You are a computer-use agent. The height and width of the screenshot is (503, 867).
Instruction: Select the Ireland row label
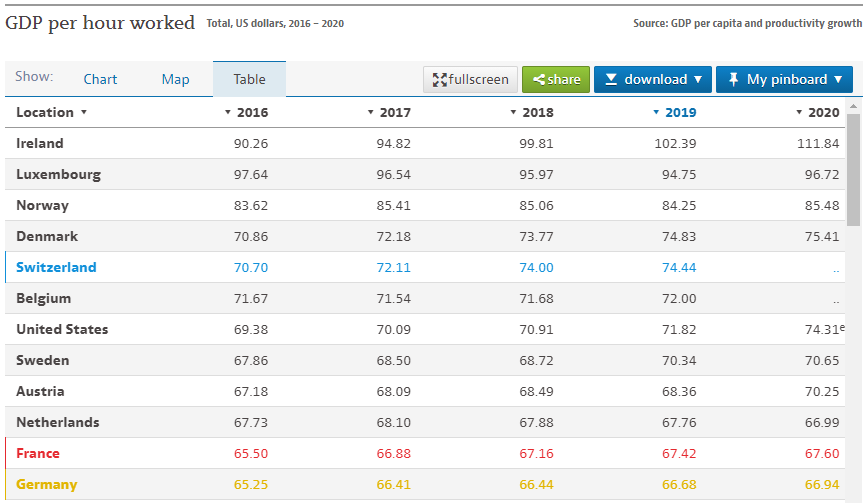point(40,143)
